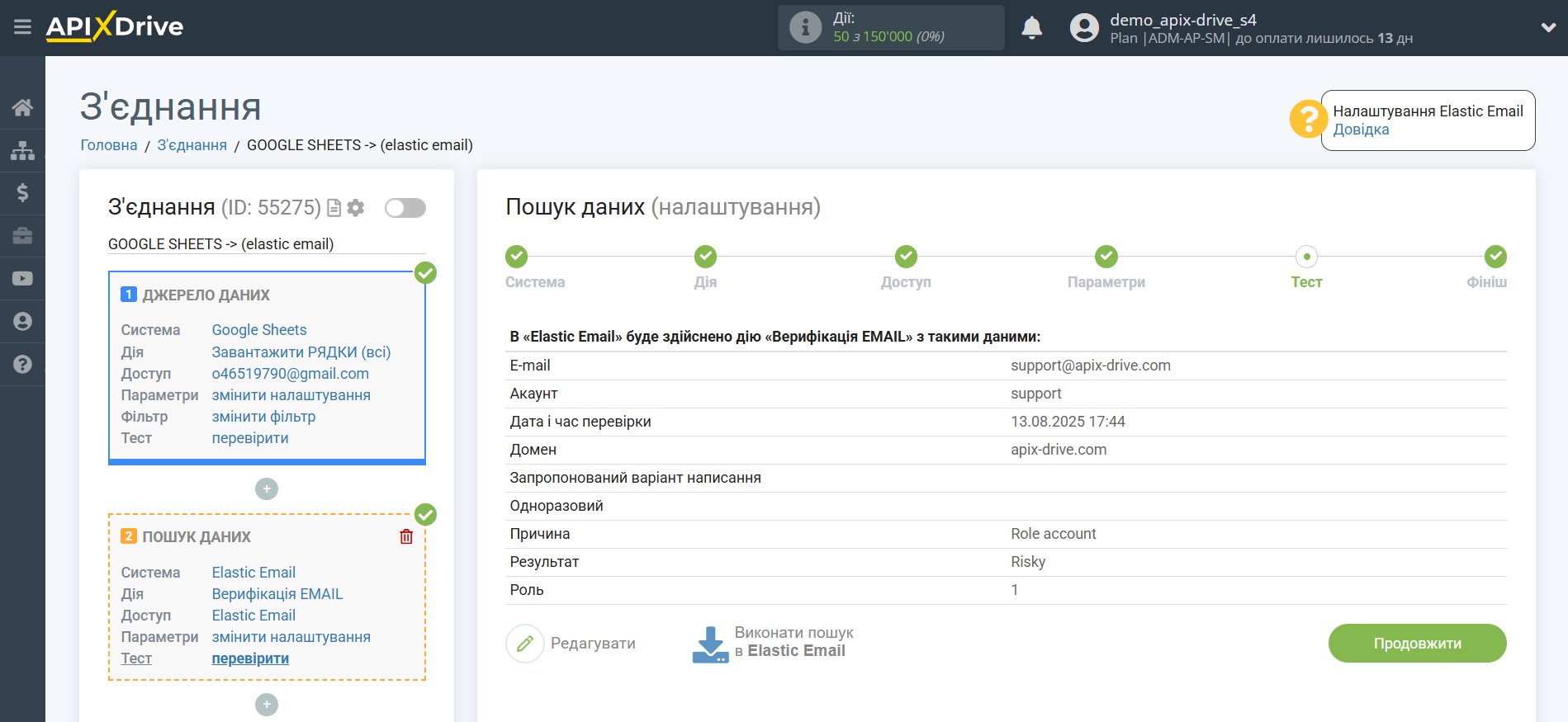Click the ApiX-Drive logo
Viewport: 1568px width, 722px height.
pos(115,26)
